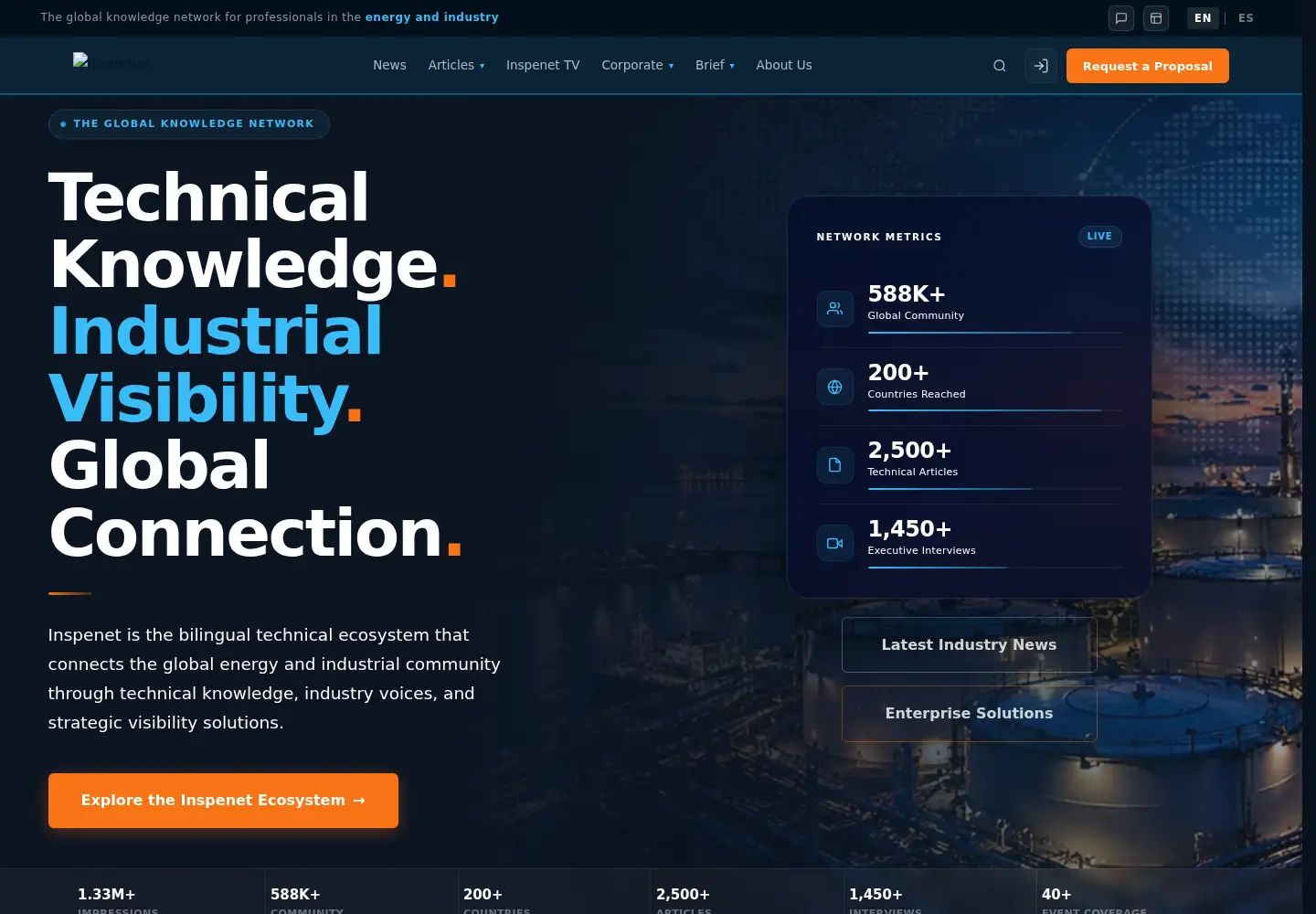
Task: Click the layout panel icon in top bar
Action: point(1156,17)
